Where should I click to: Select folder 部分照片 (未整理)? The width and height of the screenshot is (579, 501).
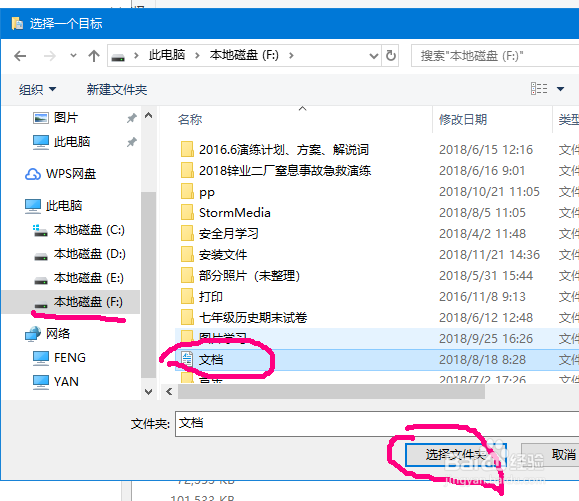(x=249, y=276)
